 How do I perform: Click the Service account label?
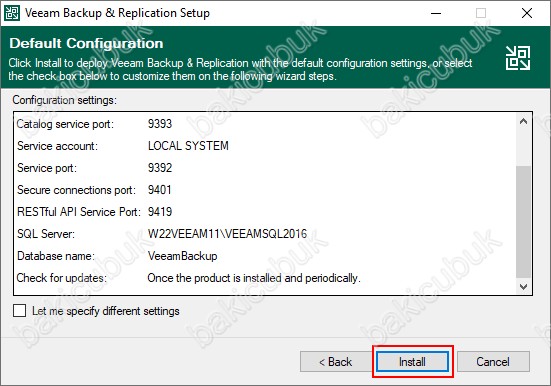(x=57, y=146)
